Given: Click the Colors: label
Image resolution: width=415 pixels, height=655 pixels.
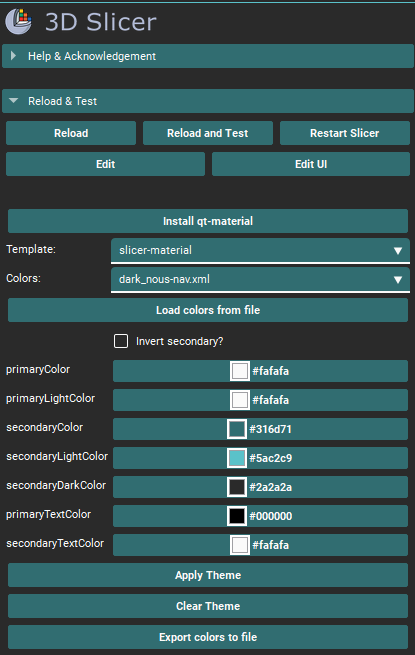Looking at the screenshot, I should [x=23, y=278].
